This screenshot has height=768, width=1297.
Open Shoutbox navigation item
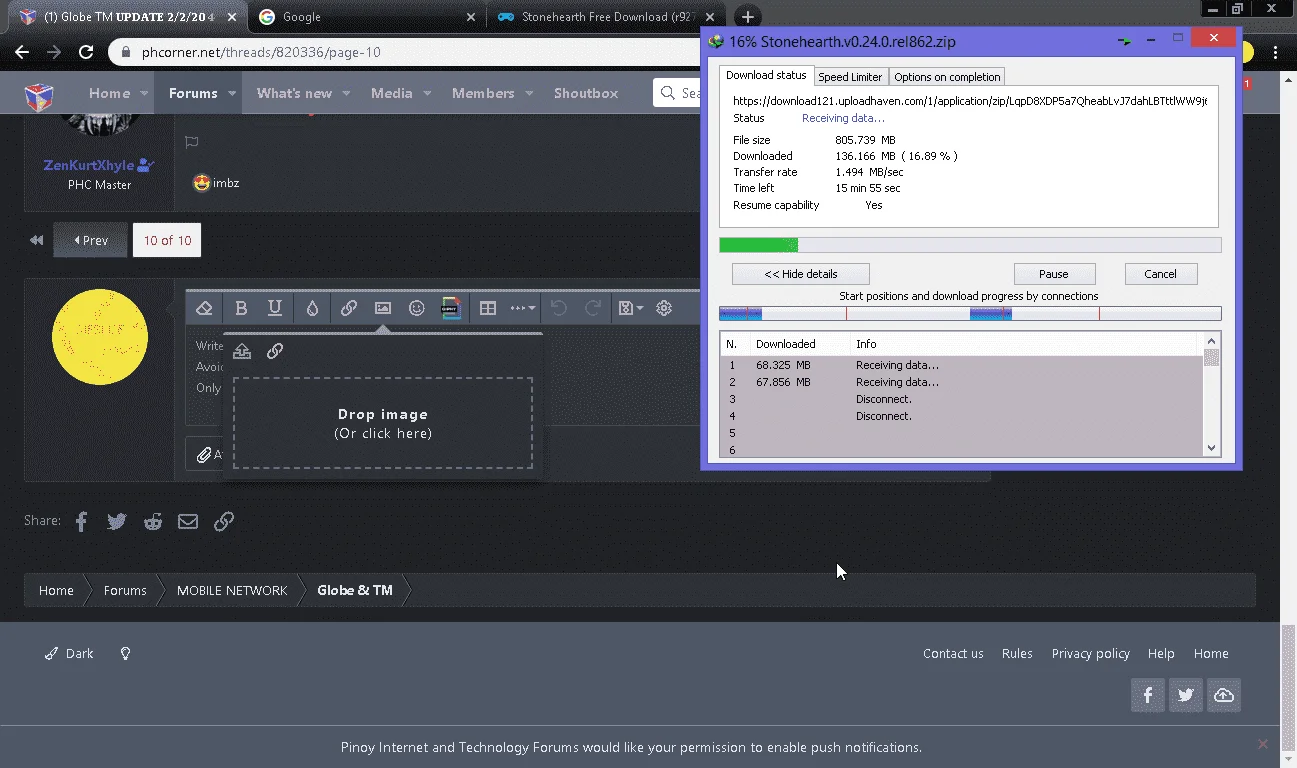tap(586, 93)
